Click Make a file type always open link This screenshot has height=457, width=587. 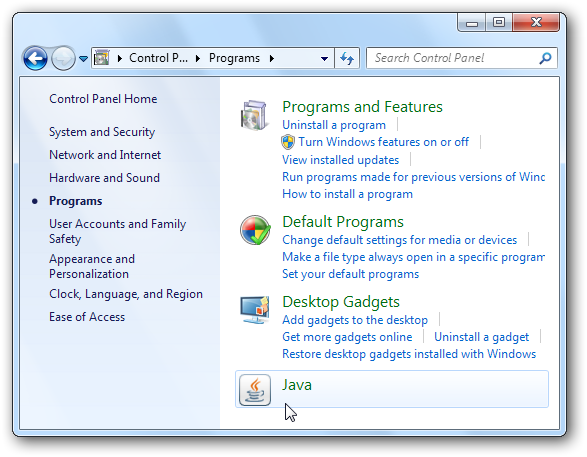413,257
